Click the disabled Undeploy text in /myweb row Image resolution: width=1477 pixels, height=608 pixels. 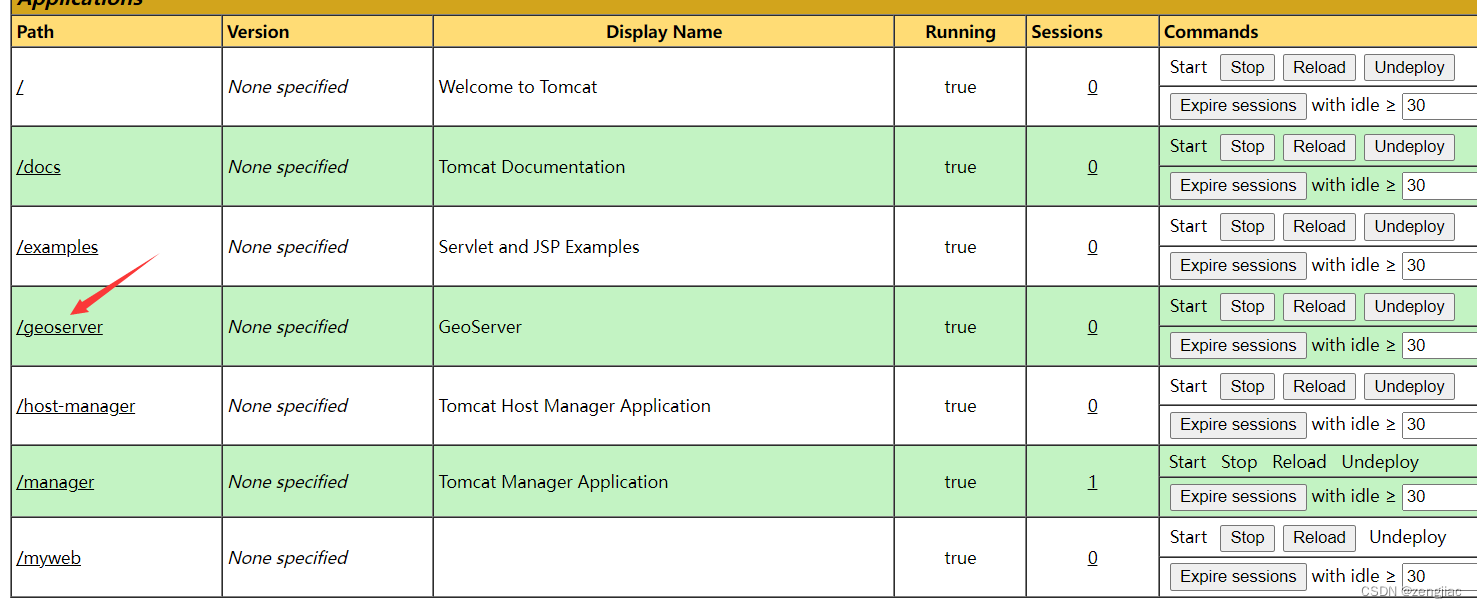point(1407,537)
